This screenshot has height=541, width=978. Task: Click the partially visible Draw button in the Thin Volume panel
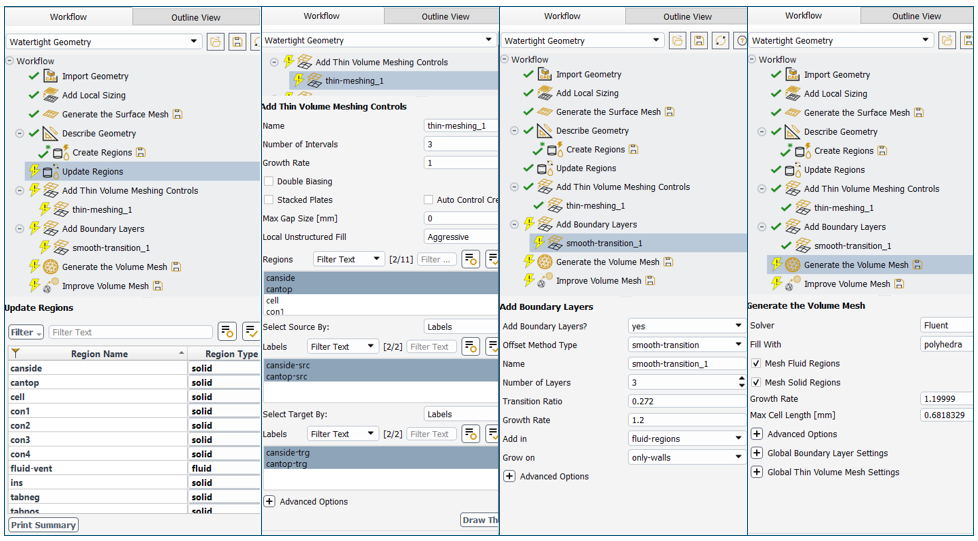[479, 520]
